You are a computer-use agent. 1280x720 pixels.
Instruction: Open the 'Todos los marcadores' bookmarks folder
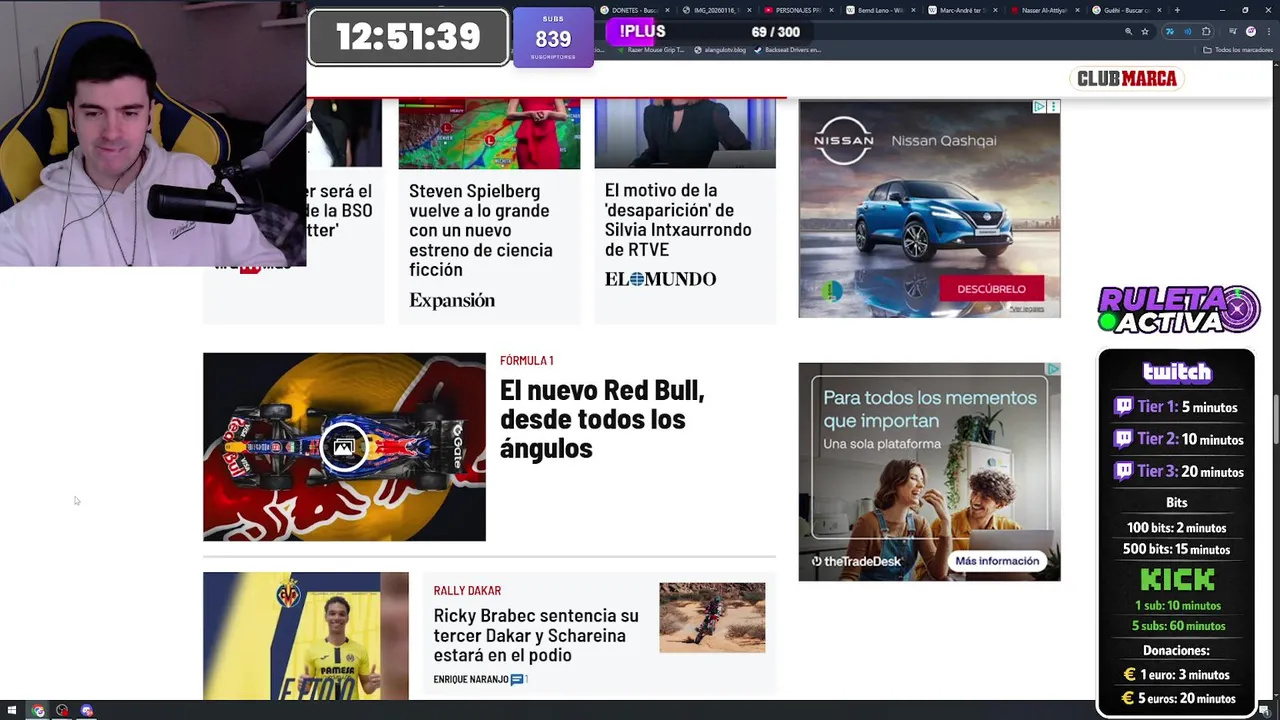[x=1238, y=50]
